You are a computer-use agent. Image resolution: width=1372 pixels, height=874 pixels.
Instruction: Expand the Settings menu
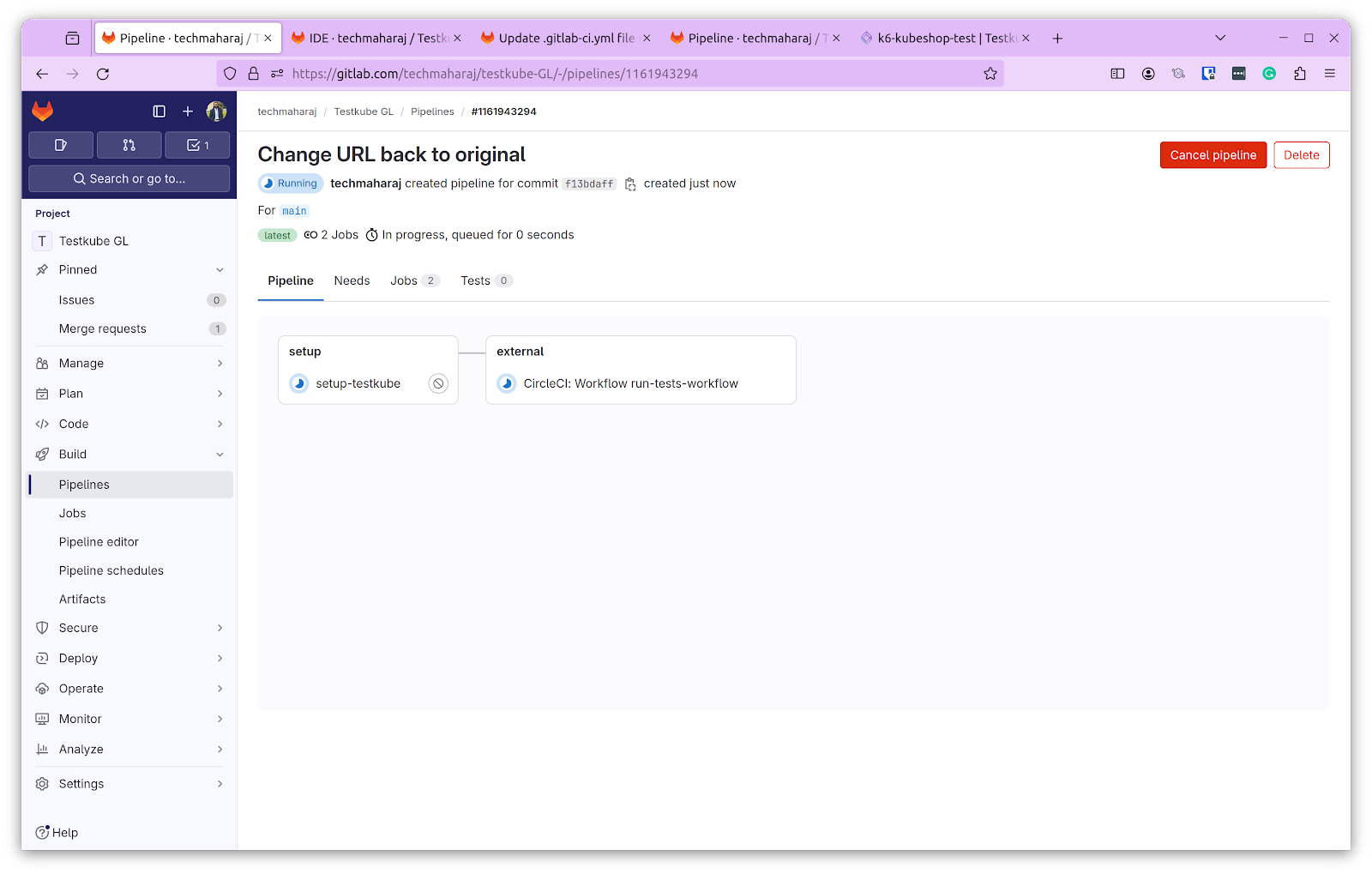pos(129,784)
